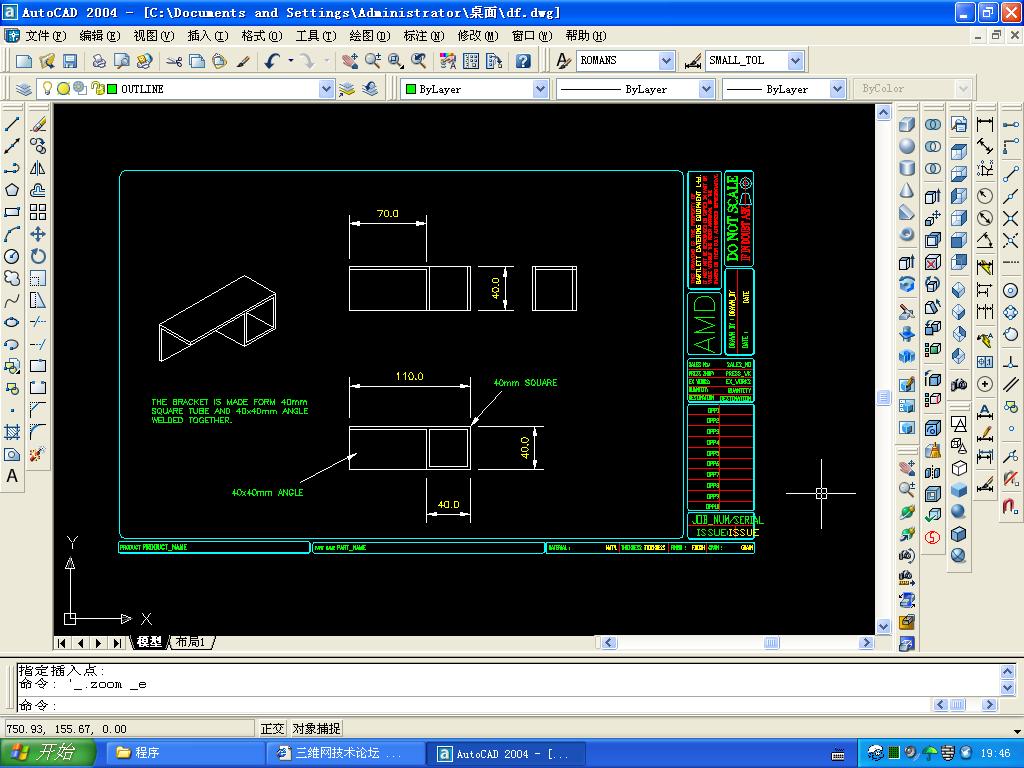This screenshot has width=1024, height=768.
Task: Open the 视图(V) menu
Action: tap(153, 36)
